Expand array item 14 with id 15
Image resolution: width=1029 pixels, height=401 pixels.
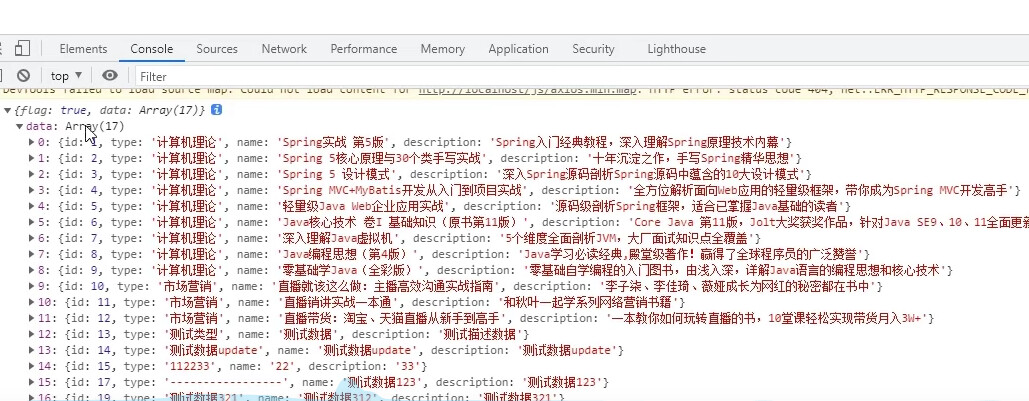pyautogui.click(x=32, y=366)
